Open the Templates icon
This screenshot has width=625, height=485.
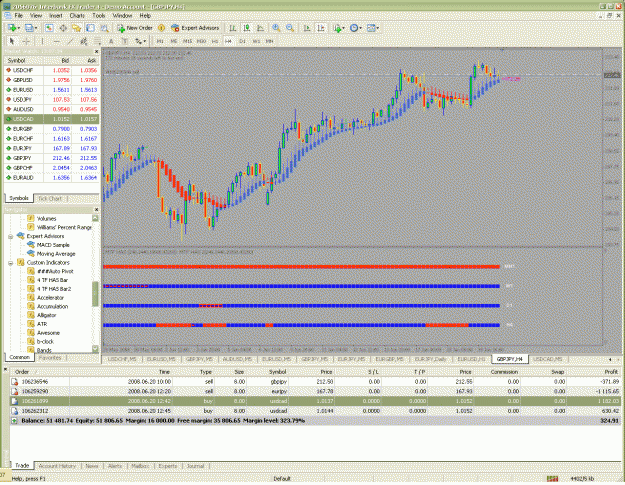pos(371,28)
